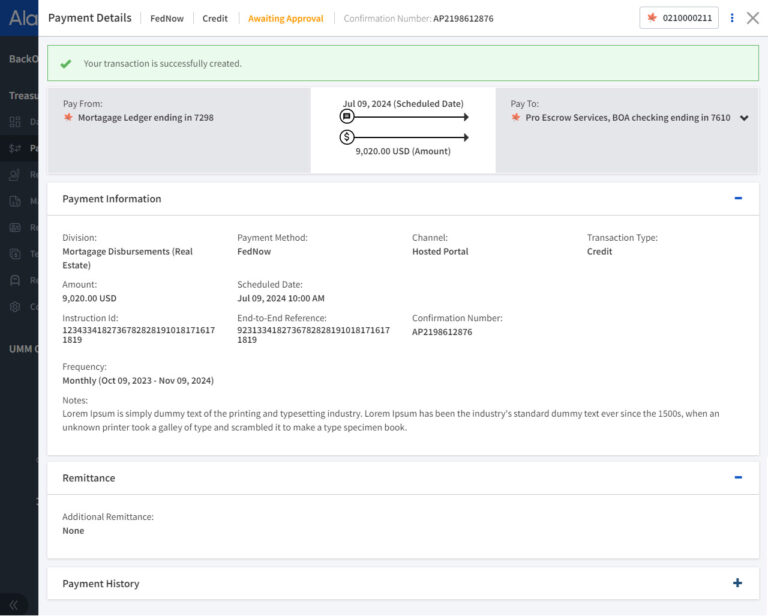Viewport: 768px width, 616px height.
Task: Click the dollar amount circle icon
Action: (347, 137)
